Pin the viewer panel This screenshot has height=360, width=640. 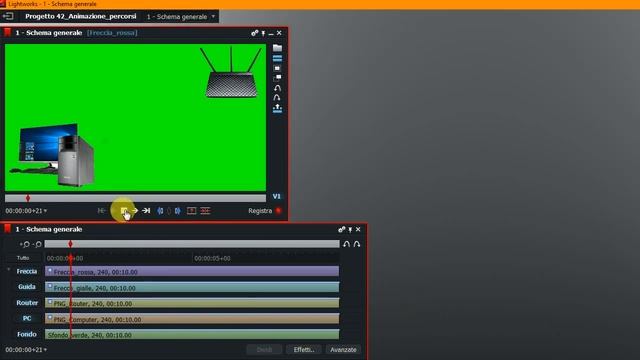pyautogui.click(x=263, y=33)
